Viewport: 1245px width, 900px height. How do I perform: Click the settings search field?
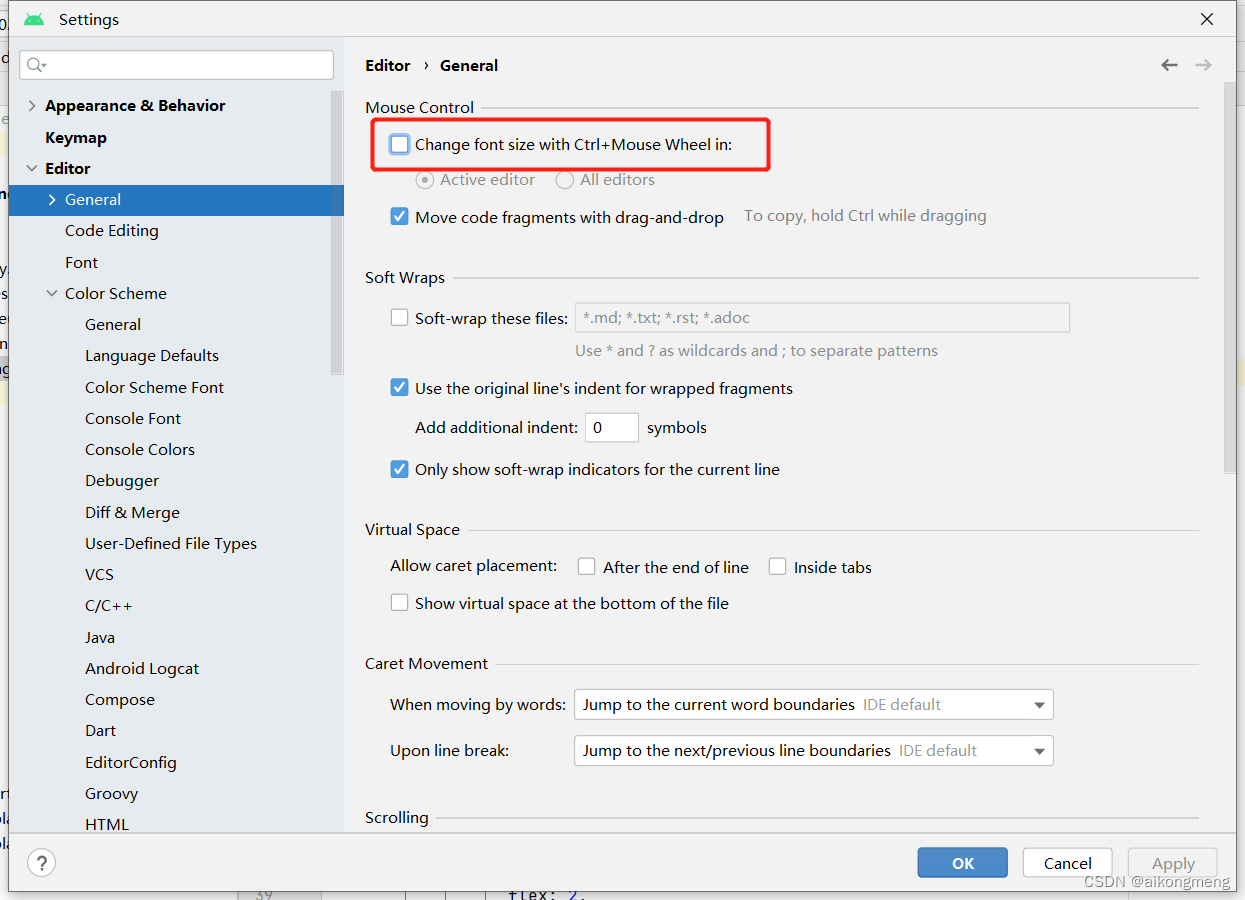176,65
